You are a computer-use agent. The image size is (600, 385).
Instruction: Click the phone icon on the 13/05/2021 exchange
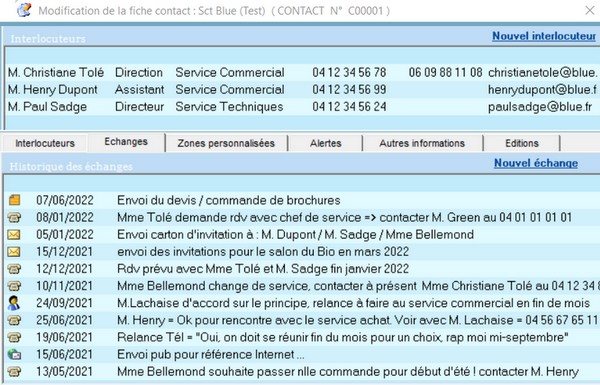[15, 372]
